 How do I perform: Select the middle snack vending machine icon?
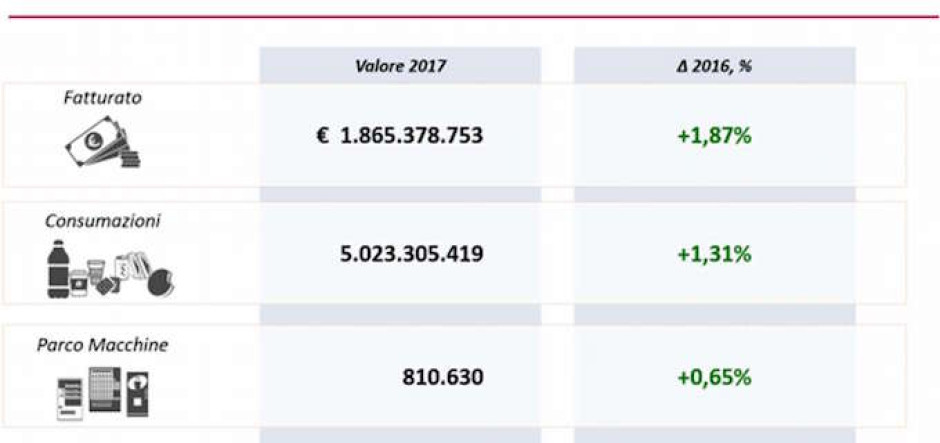pos(103,388)
